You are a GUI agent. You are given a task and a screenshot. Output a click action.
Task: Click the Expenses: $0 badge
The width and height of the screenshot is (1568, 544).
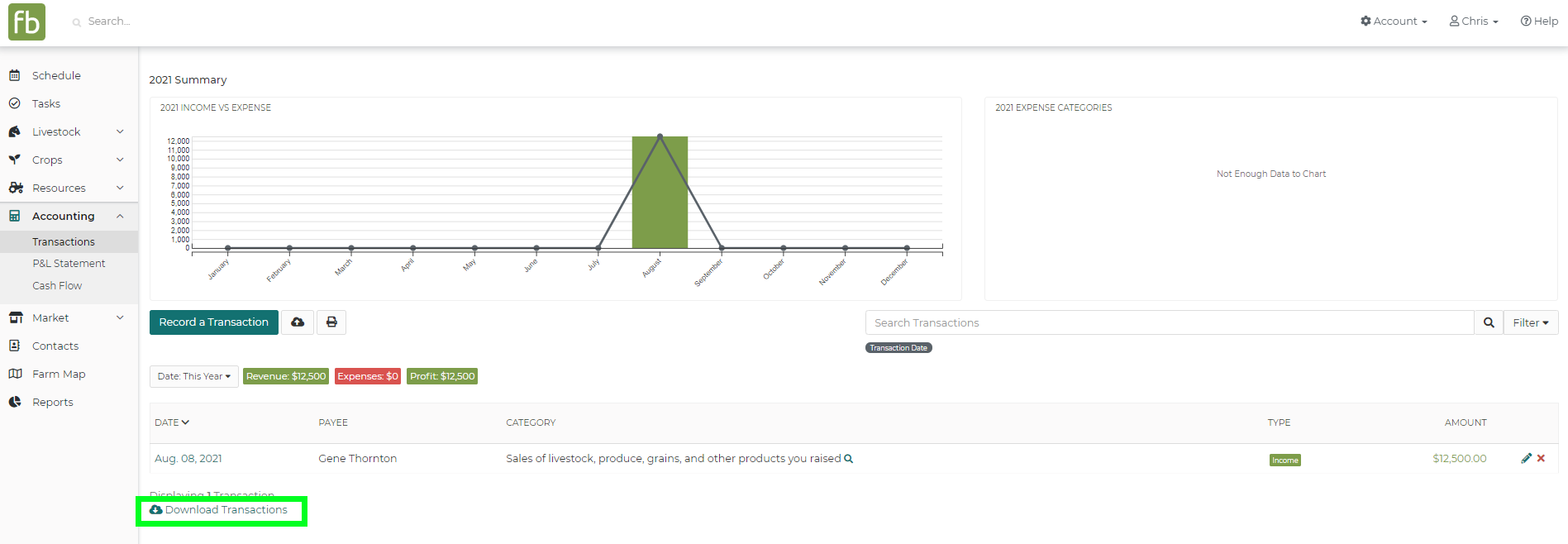click(x=368, y=376)
